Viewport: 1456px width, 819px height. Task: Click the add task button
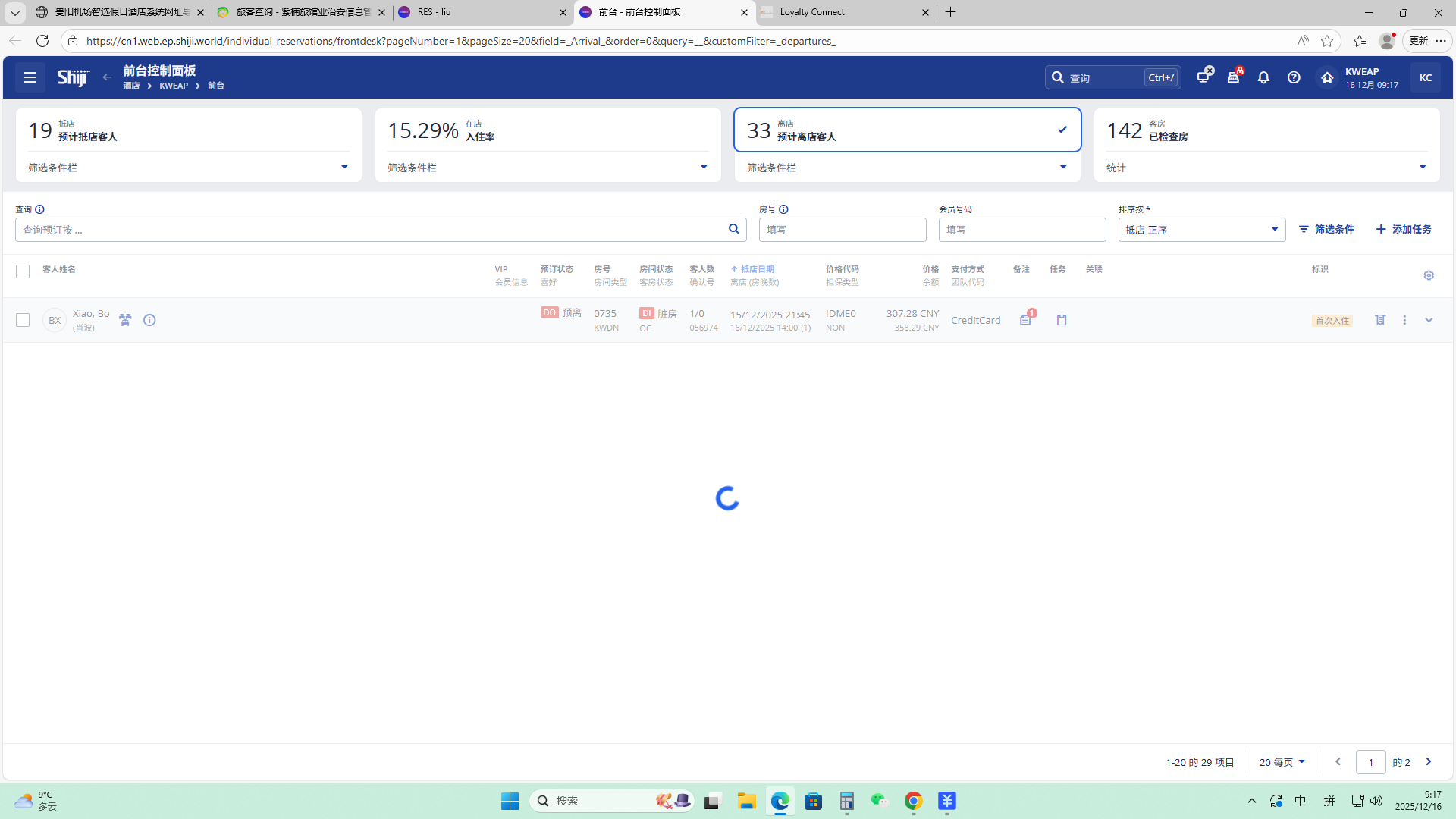pyautogui.click(x=1404, y=229)
